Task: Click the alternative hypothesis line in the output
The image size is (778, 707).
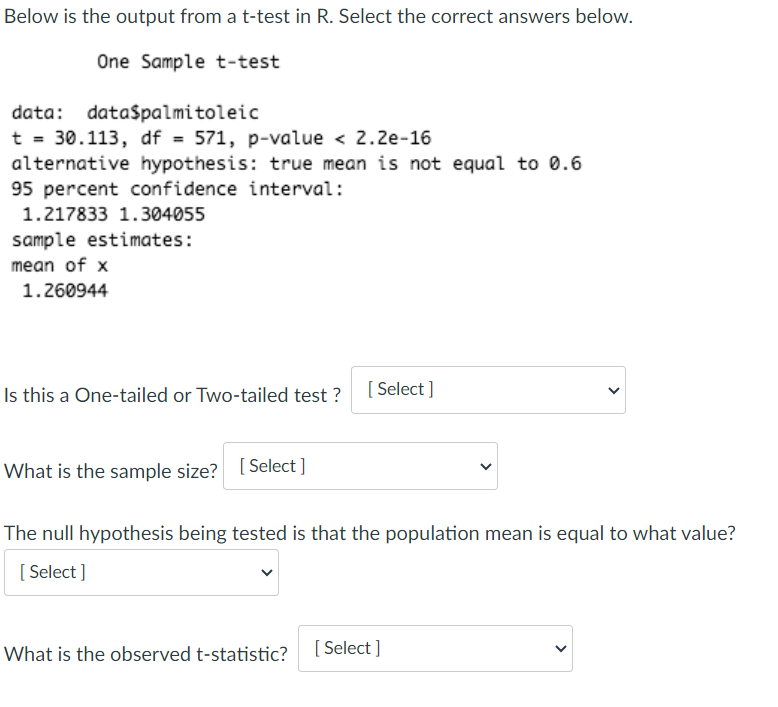Action: point(296,164)
